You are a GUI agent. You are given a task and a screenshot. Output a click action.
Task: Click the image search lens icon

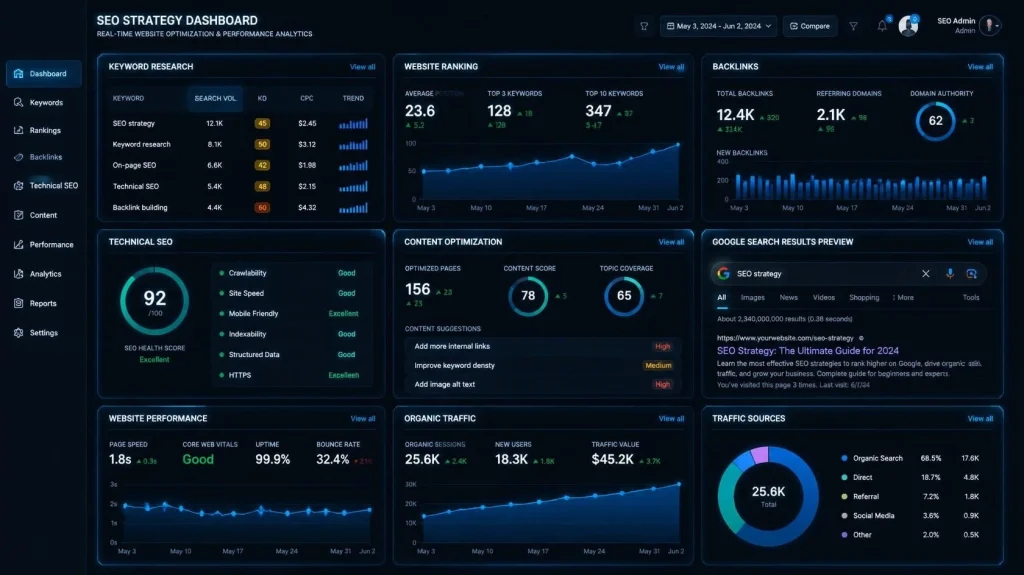(x=972, y=274)
